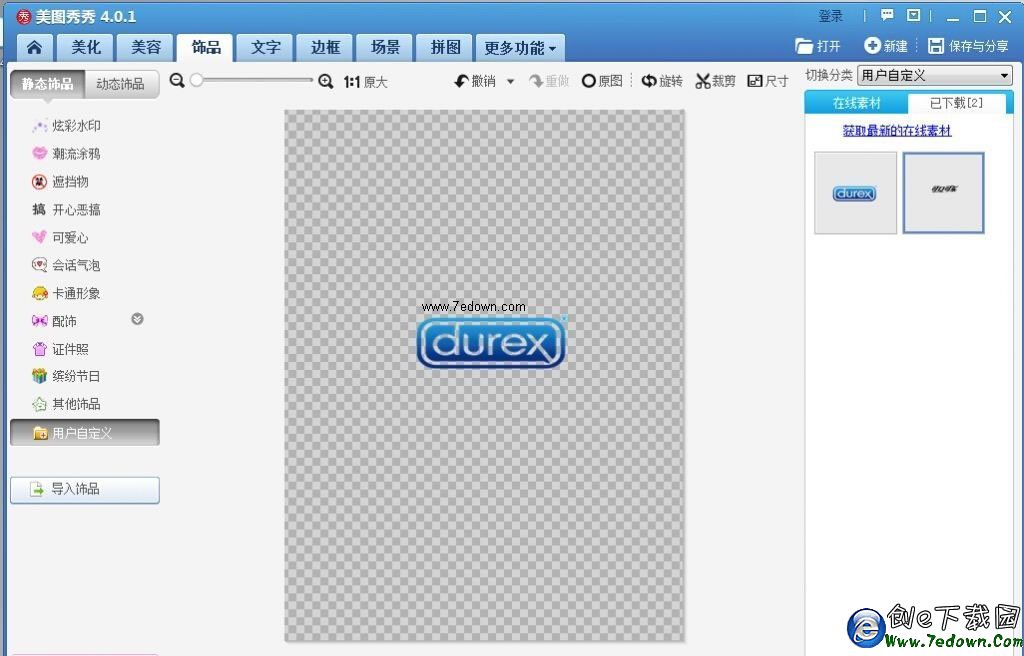Switch to 动态饰品 tab

121,84
